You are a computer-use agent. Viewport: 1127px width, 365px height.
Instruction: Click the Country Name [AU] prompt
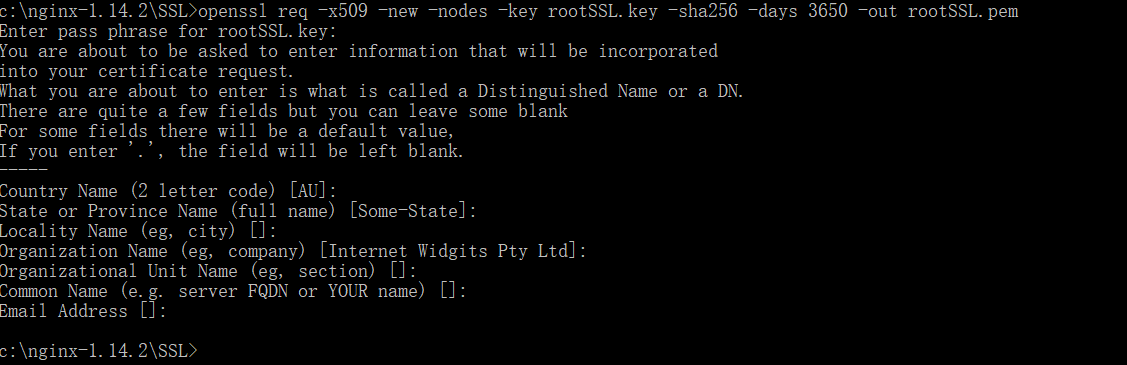tap(168, 191)
